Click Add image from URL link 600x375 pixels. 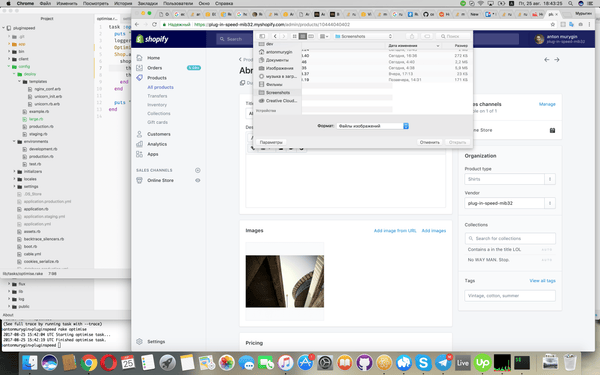pyautogui.click(x=395, y=231)
